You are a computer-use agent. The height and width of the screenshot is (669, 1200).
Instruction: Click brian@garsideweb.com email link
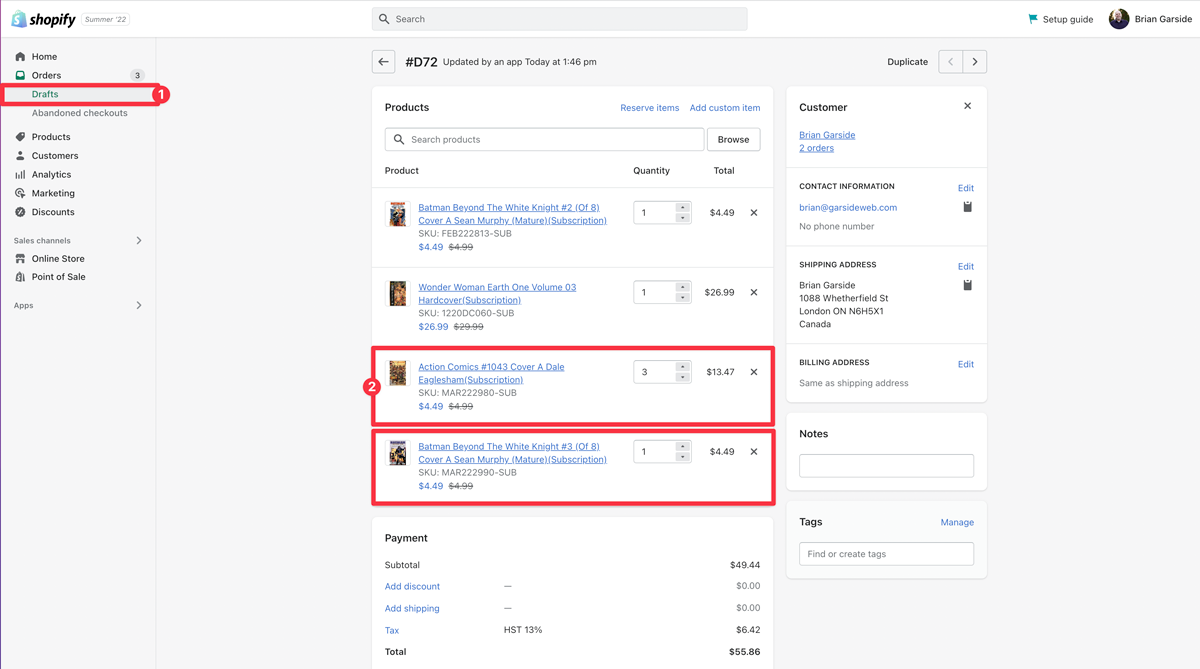tap(848, 208)
